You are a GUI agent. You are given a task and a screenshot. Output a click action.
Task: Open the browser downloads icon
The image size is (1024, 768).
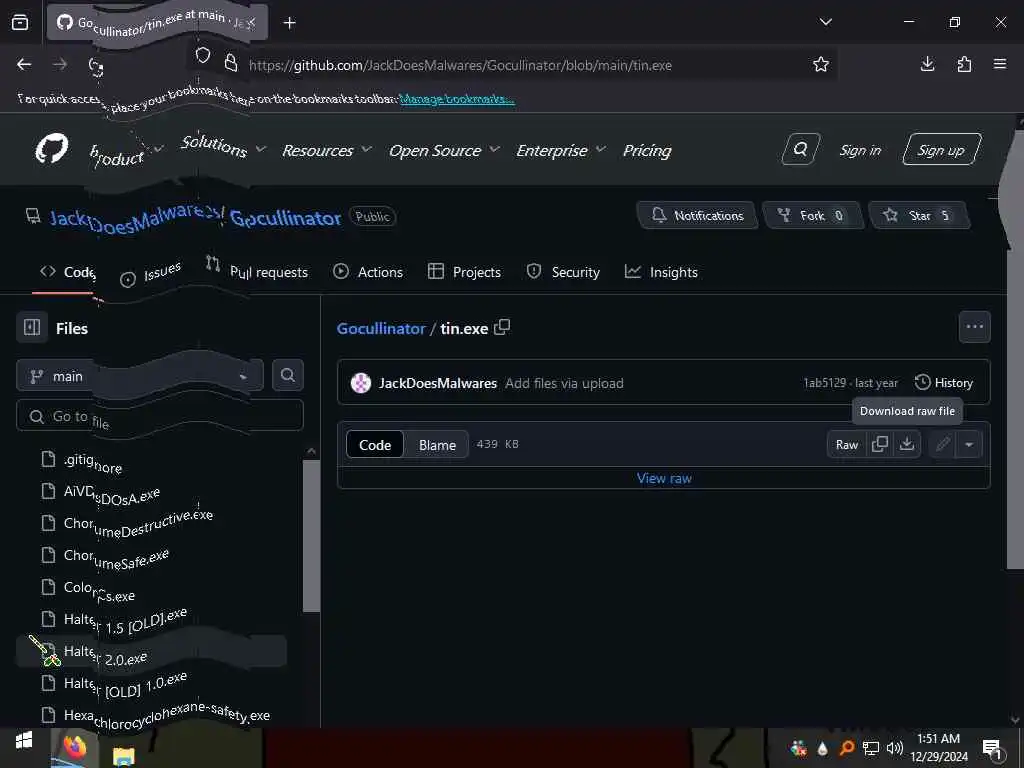927,64
